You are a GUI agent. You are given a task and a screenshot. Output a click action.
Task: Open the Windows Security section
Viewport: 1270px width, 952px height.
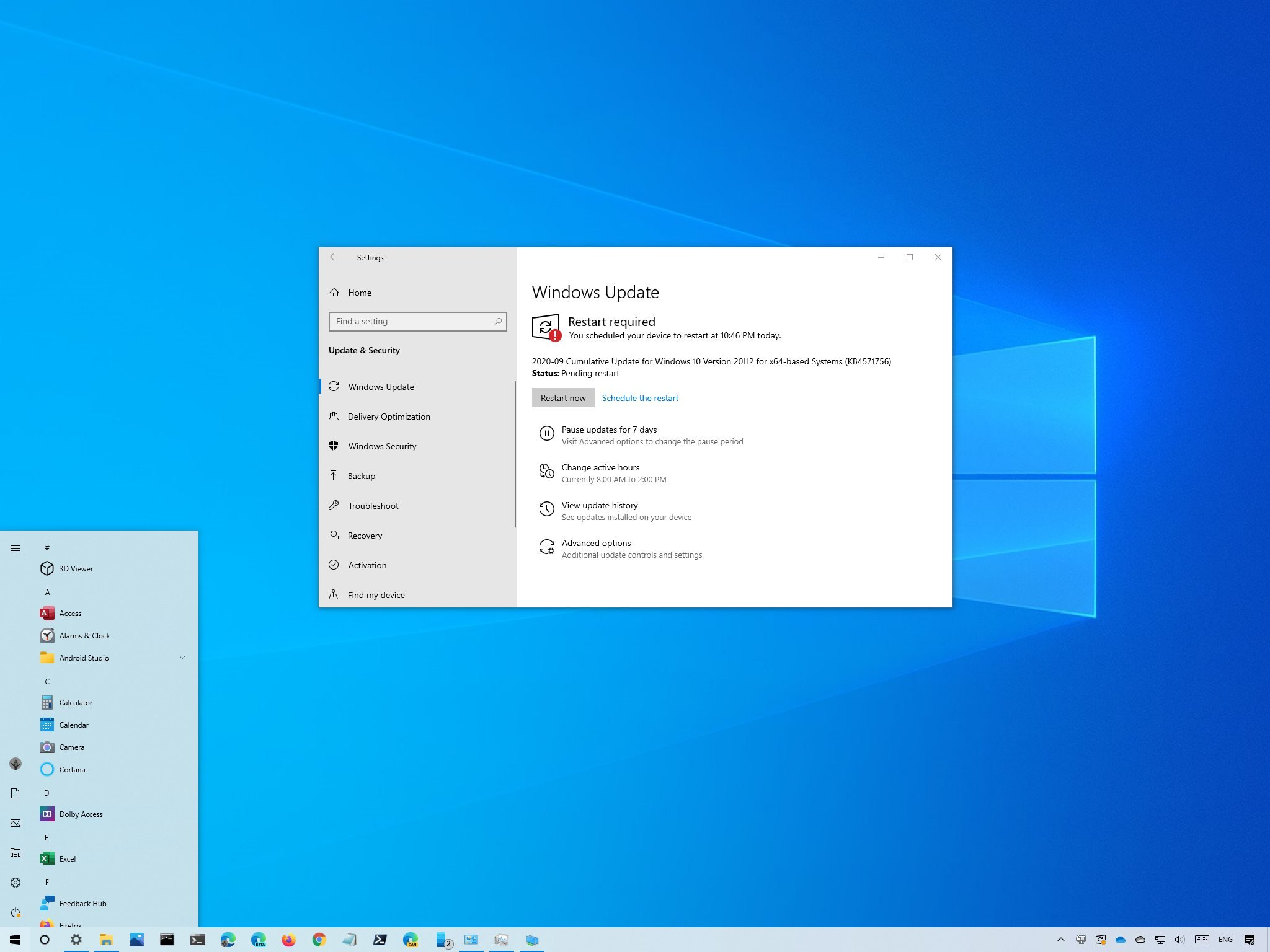pyautogui.click(x=417, y=446)
